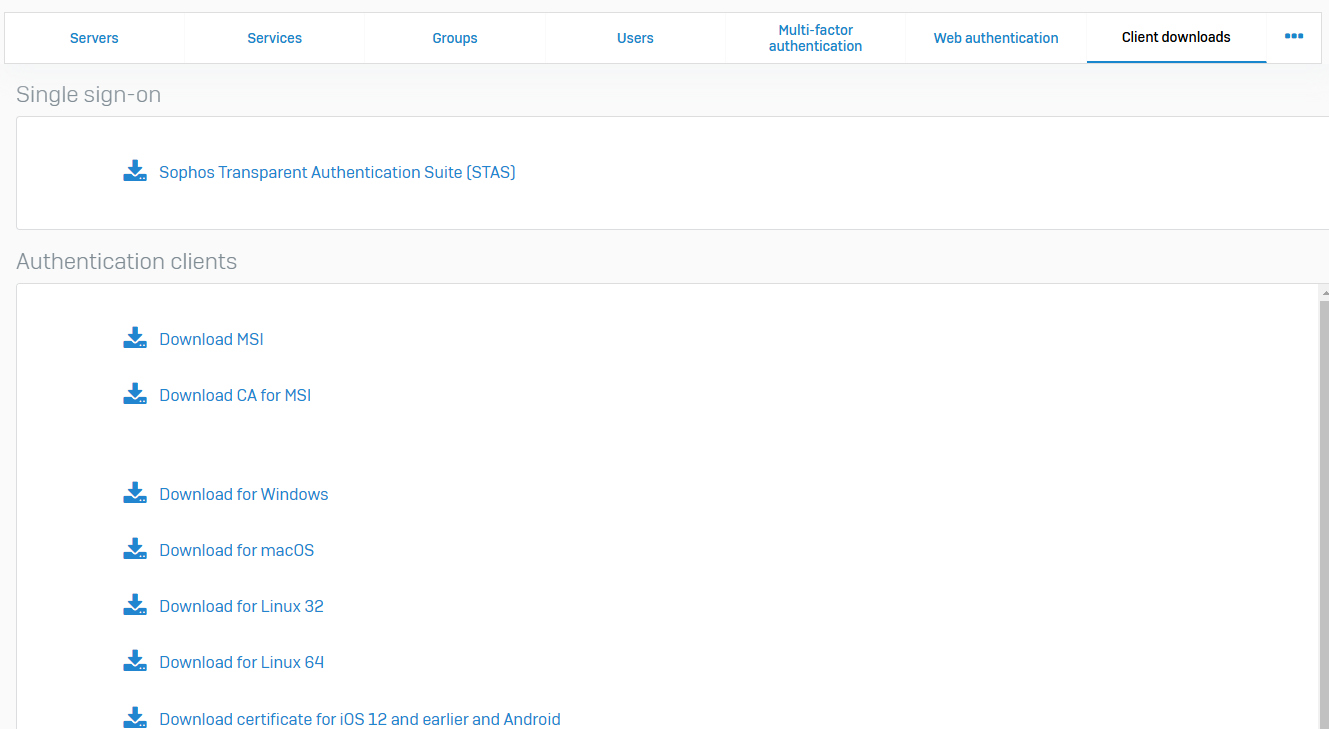Select the Client downloads tab

point(1176,38)
